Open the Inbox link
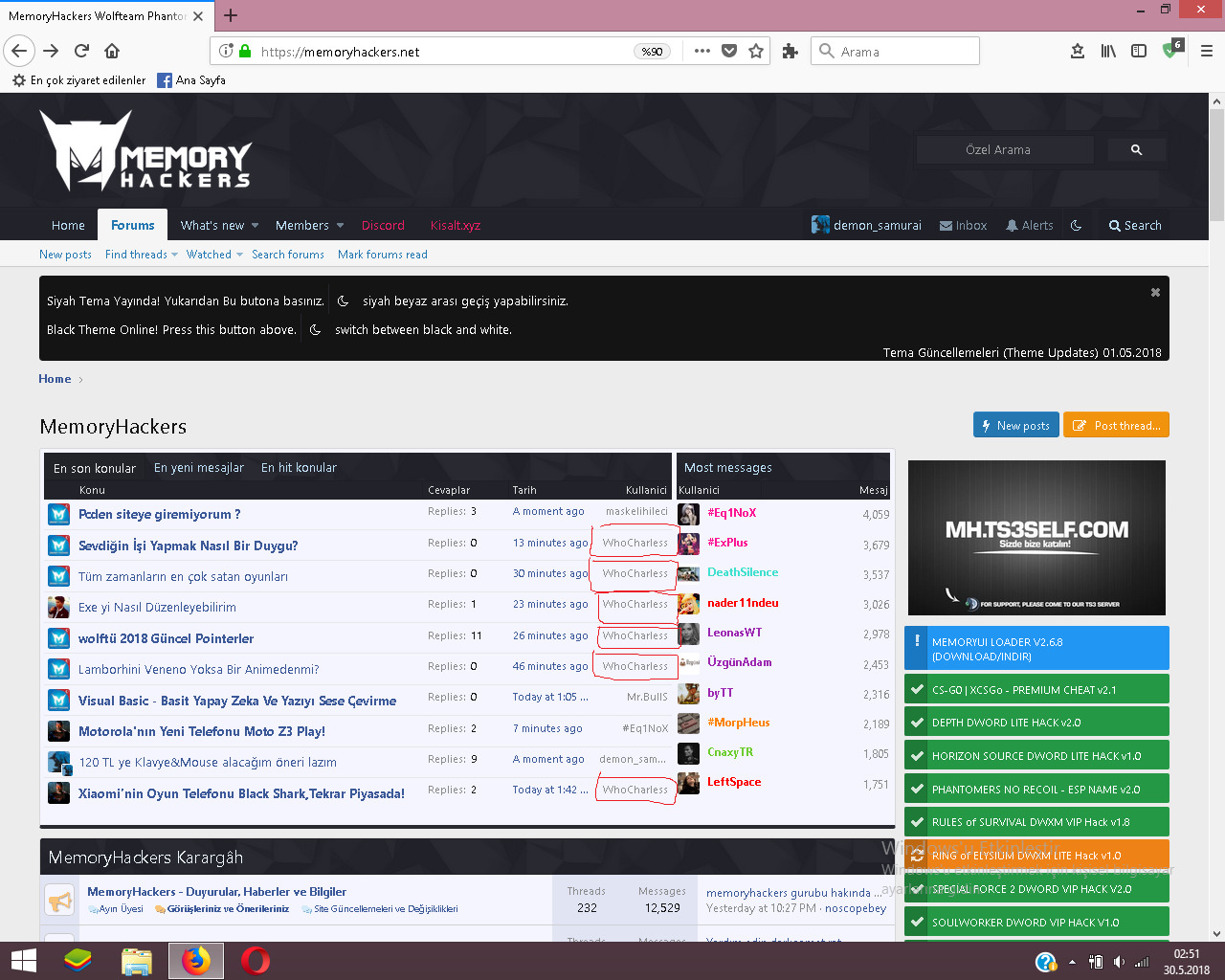 pyautogui.click(x=963, y=225)
